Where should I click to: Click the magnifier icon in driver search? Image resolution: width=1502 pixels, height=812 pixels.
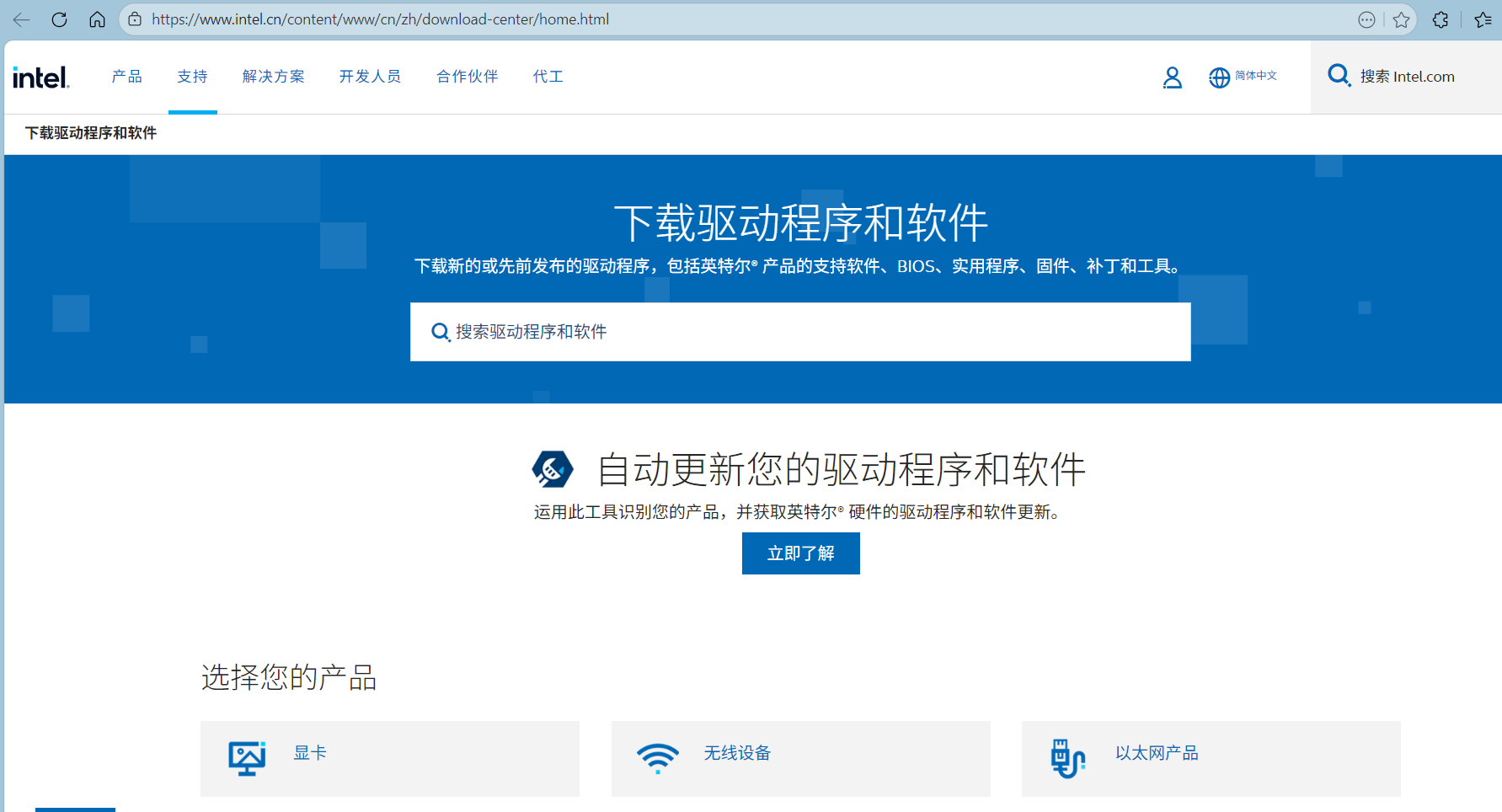(441, 332)
